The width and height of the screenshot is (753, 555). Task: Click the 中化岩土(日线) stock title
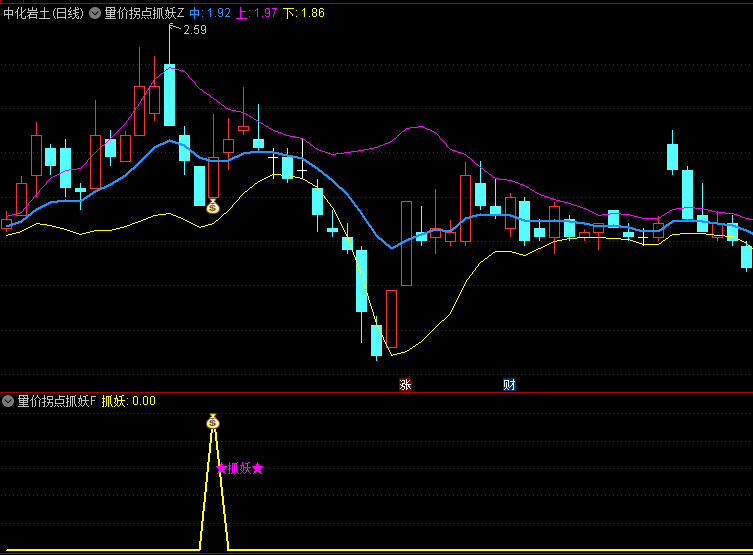tap(43, 13)
